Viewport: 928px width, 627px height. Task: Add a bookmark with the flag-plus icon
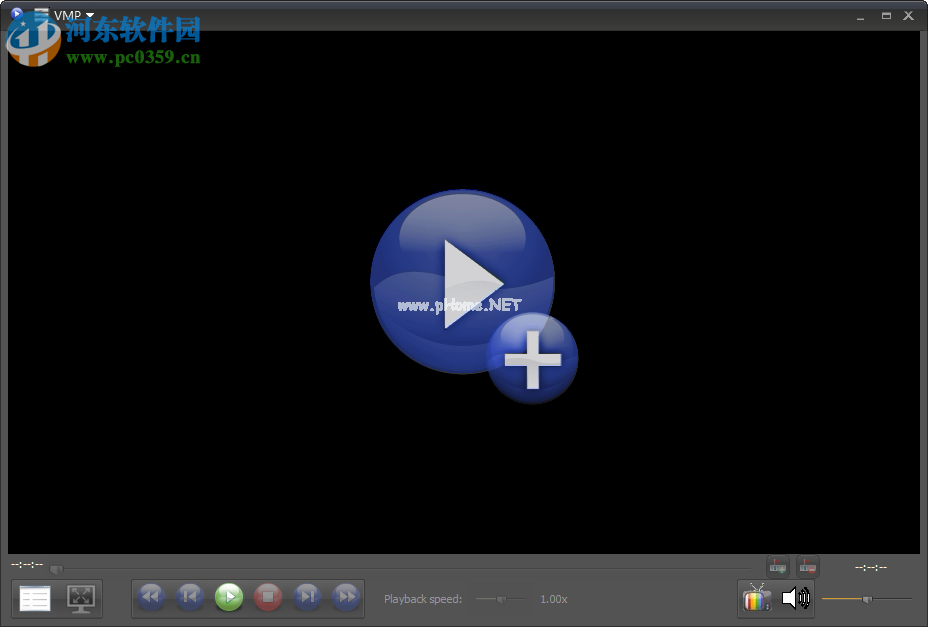click(x=778, y=566)
